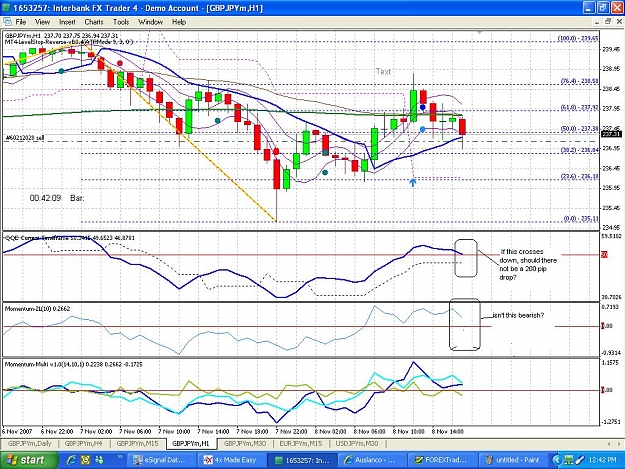Click the (23.6) Fibonacci level label

coord(579,176)
